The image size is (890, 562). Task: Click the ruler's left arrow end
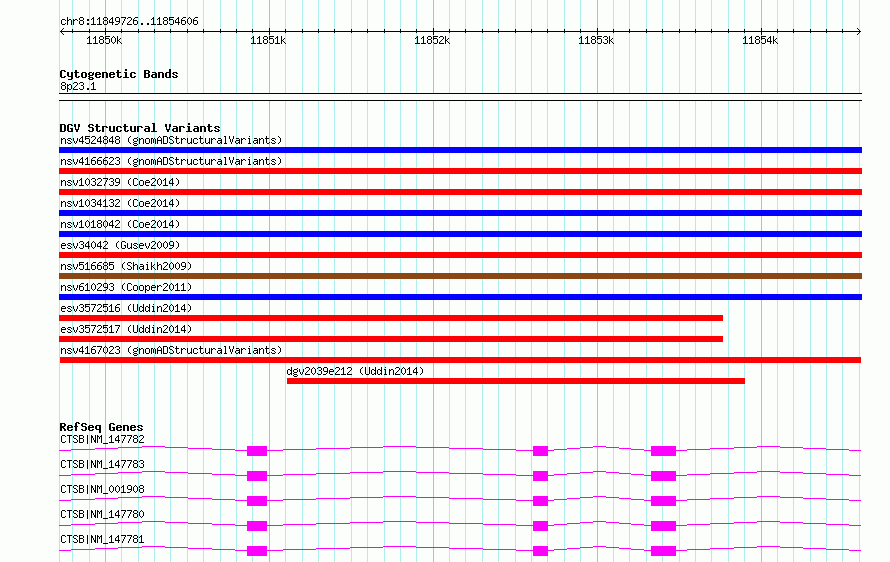pyautogui.click(x=62, y=31)
